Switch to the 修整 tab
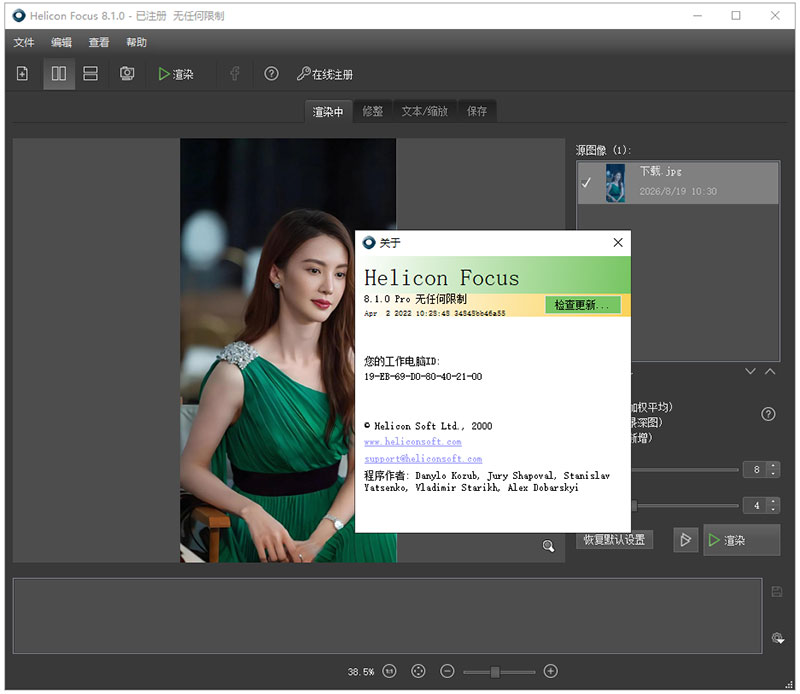Screen dimensions: 800x694 (372, 111)
